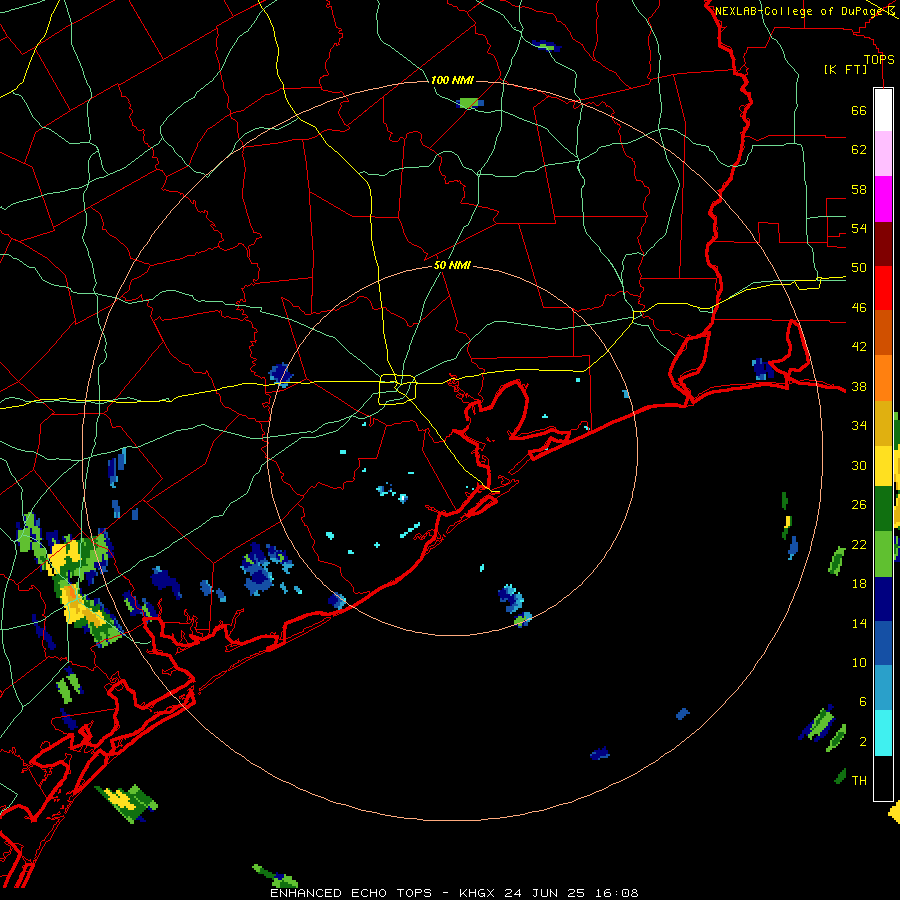This screenshot has width=900, height=900.
Task: Select the magenta legend color band
Action: [883, 199]
